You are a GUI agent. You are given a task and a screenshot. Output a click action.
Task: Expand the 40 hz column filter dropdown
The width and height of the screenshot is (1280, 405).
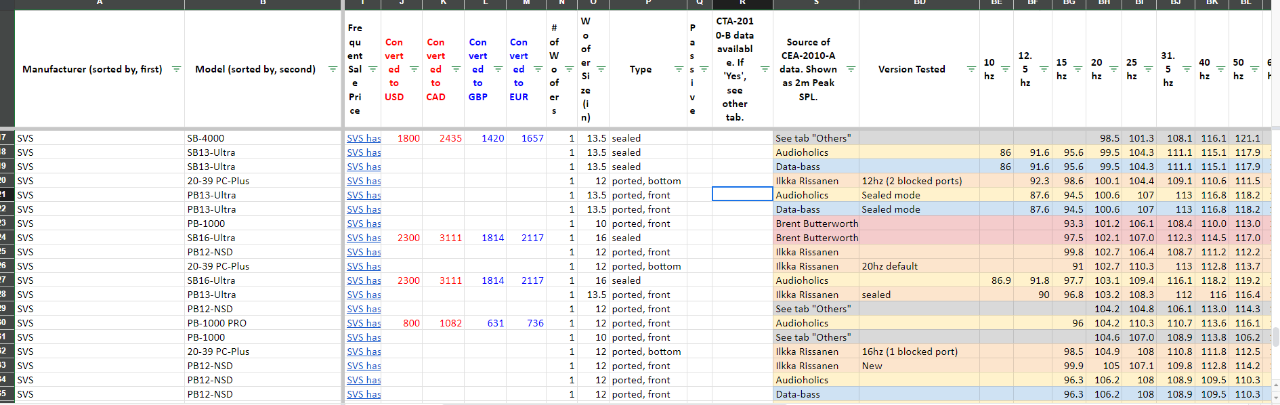click(1221, 69)
